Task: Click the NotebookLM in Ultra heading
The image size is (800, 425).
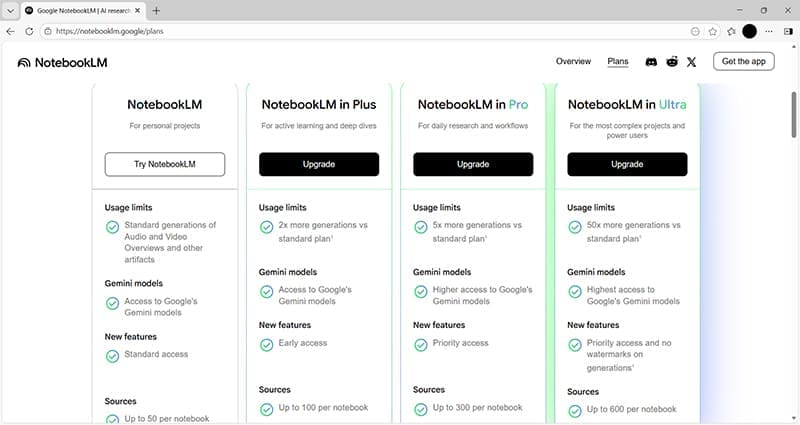Action: click(627, 105)
